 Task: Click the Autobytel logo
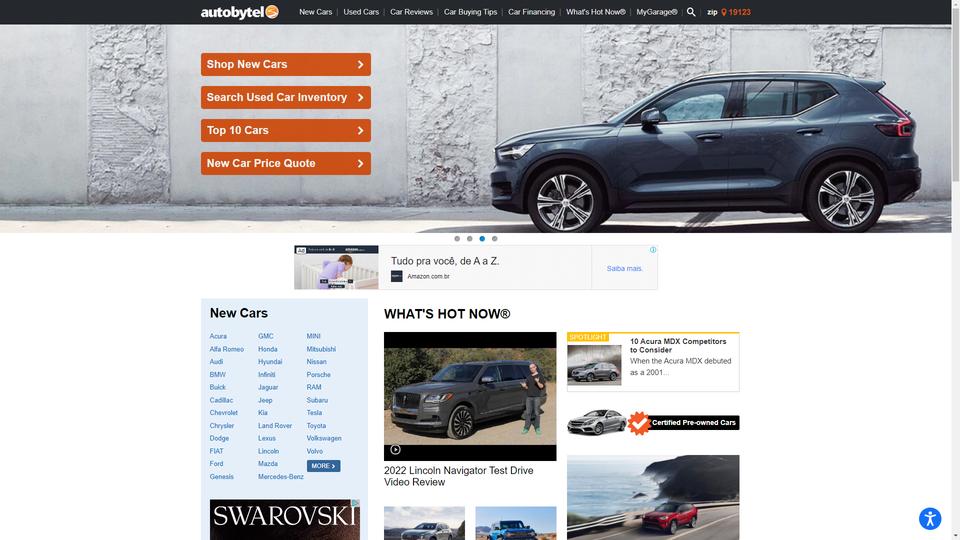pos(239,12)
